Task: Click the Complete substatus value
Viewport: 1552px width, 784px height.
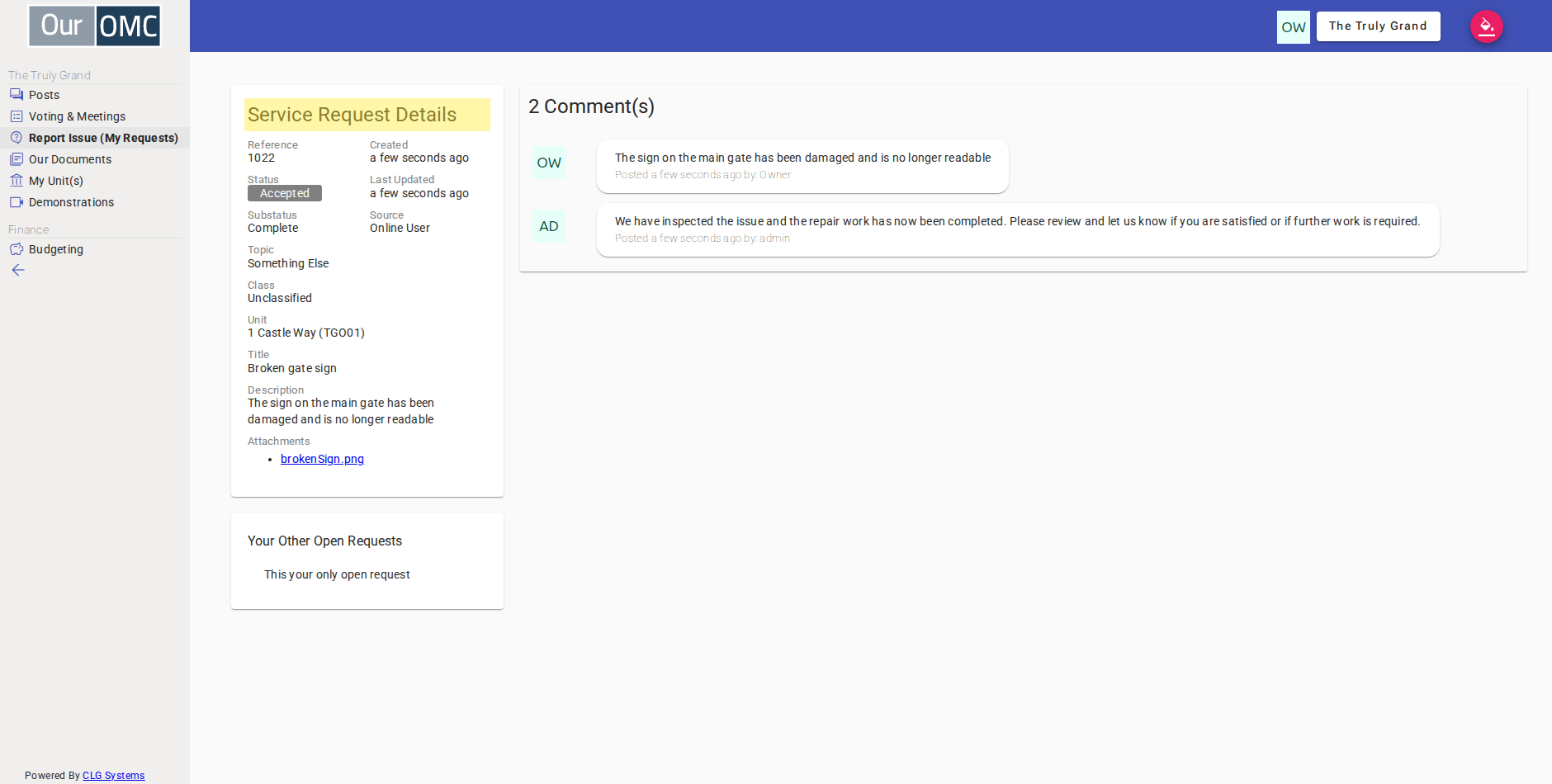Action: pyautogui.click(x=272, y=228)
